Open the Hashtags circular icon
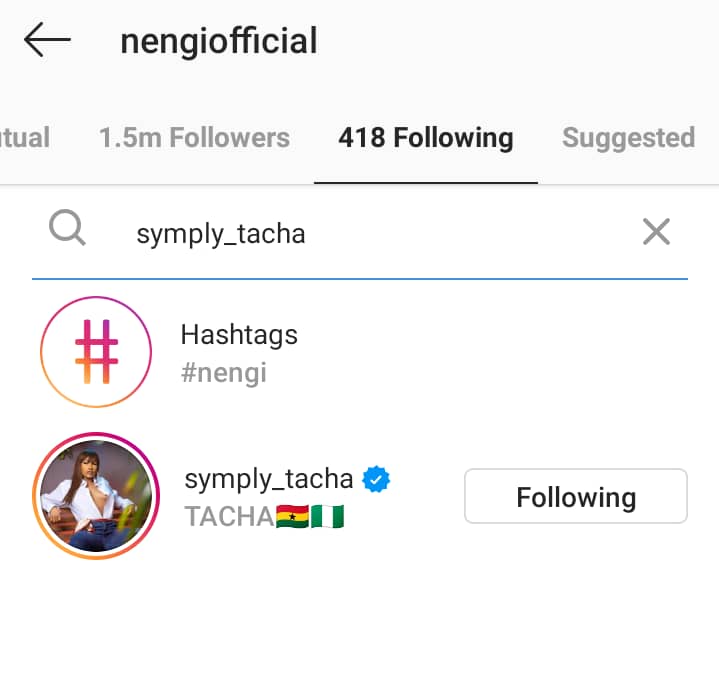Viewport: 719px width, 680px height. click(x=96, y=352)
